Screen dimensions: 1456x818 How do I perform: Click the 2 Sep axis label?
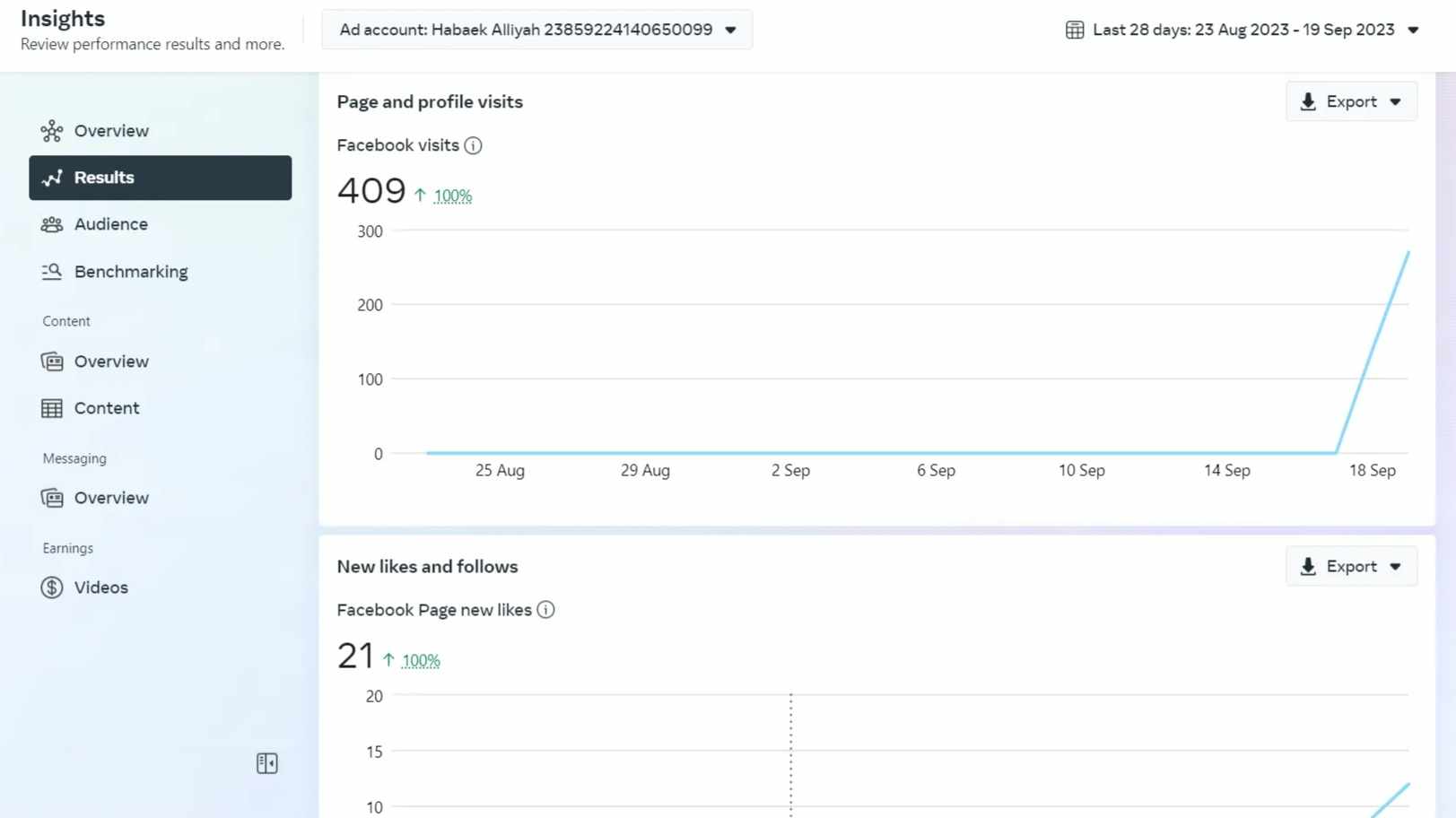pos(790,470)
